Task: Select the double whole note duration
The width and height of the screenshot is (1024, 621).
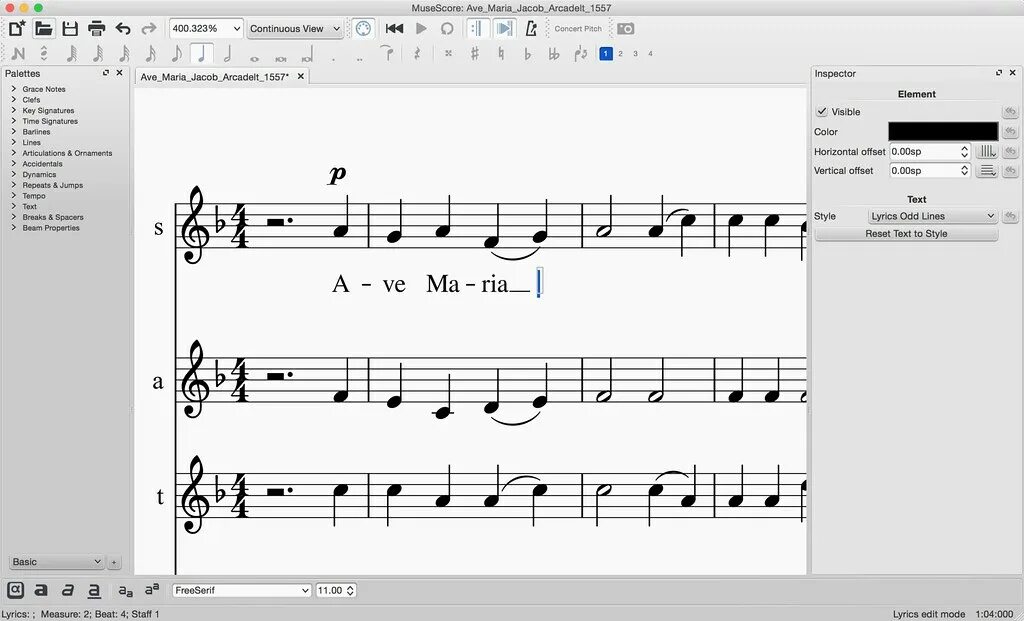Action: [x=281, y=57]
